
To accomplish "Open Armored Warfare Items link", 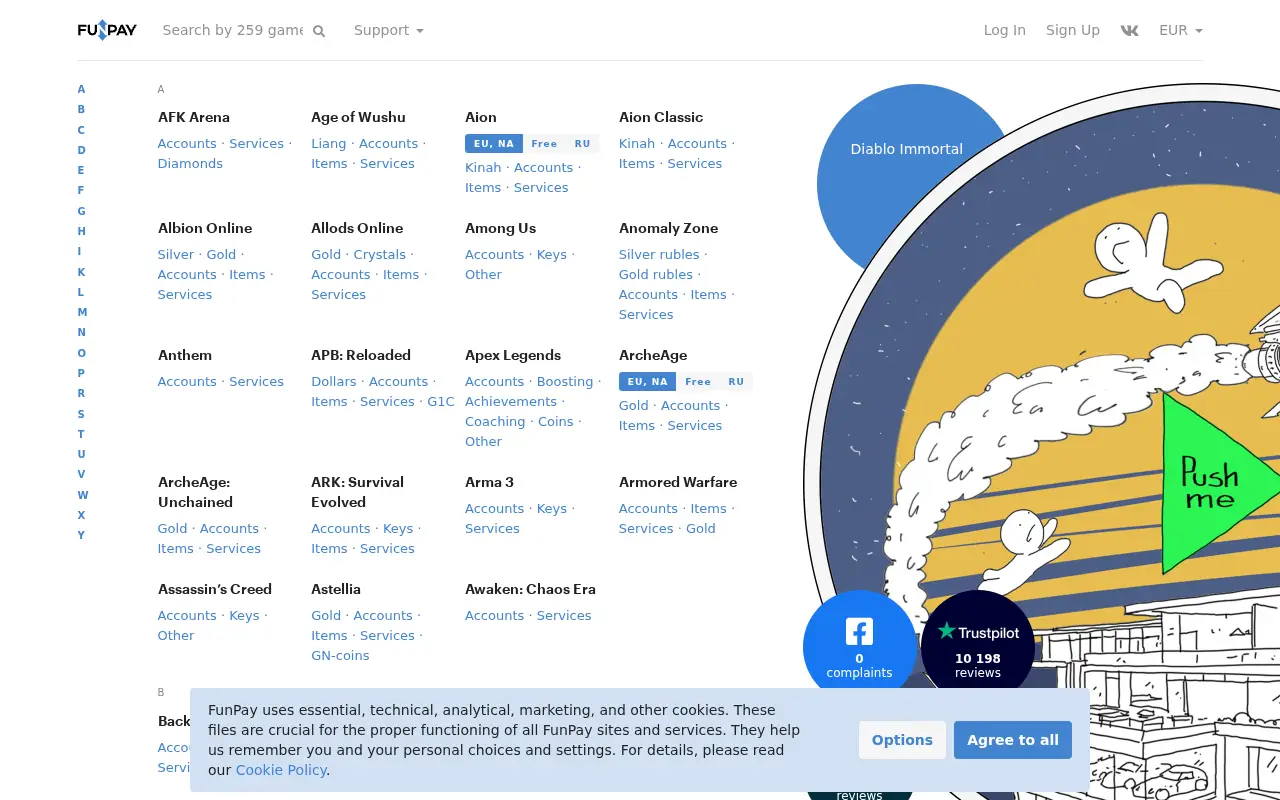I will click(x=709, y=508).
